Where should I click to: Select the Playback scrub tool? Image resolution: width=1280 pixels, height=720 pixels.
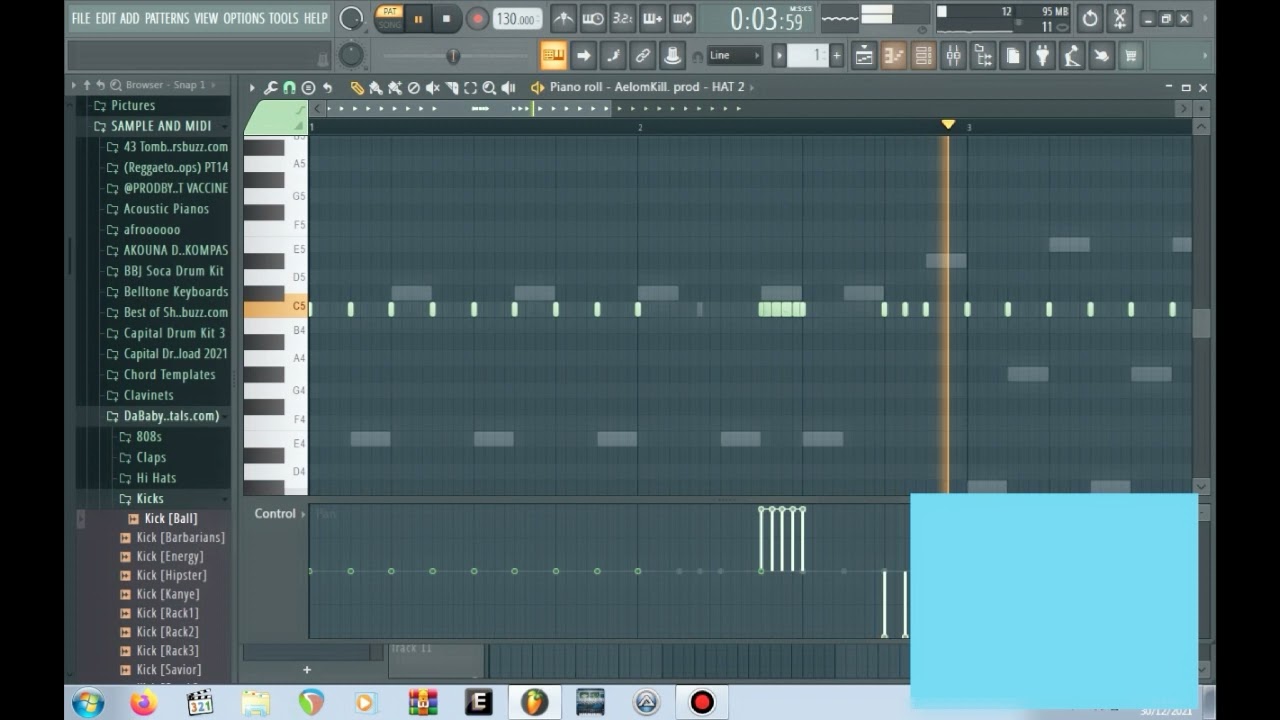[x=509, y=88]
